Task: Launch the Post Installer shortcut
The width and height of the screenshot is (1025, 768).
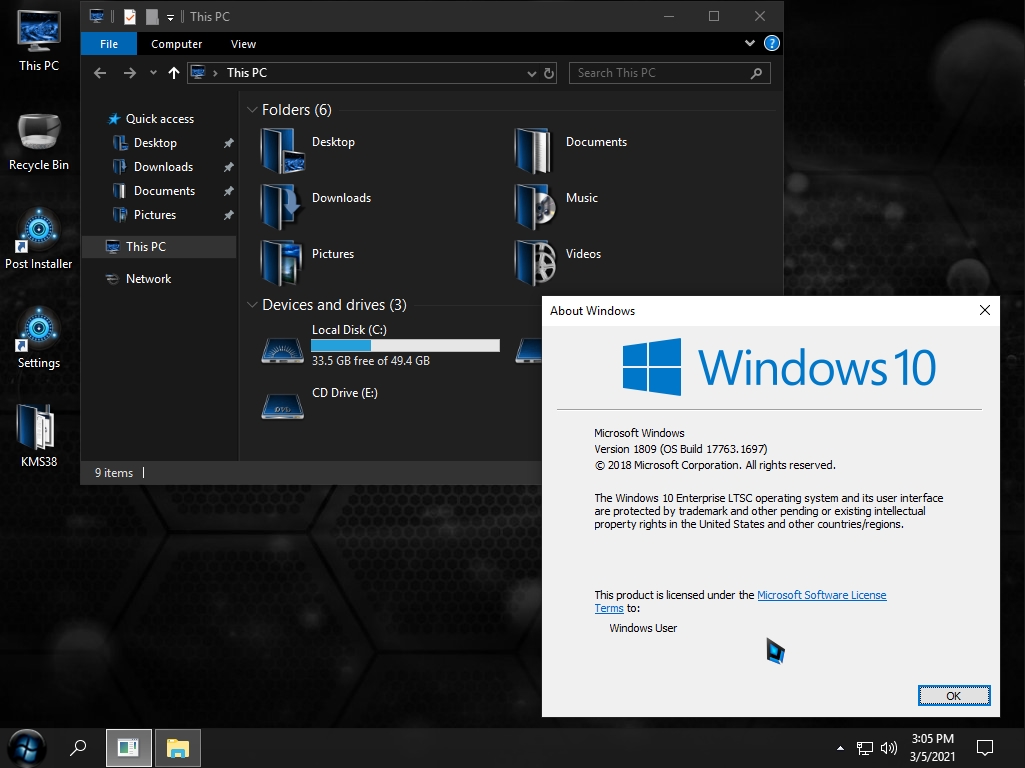Action: [x=39, y=239]
